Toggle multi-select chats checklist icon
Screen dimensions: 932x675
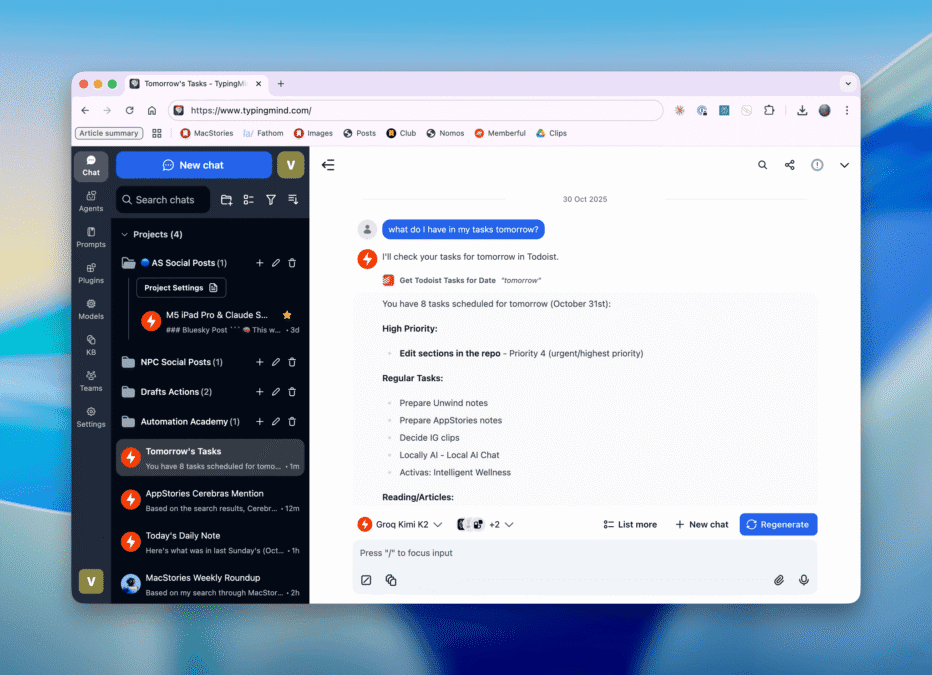[249, 200]
